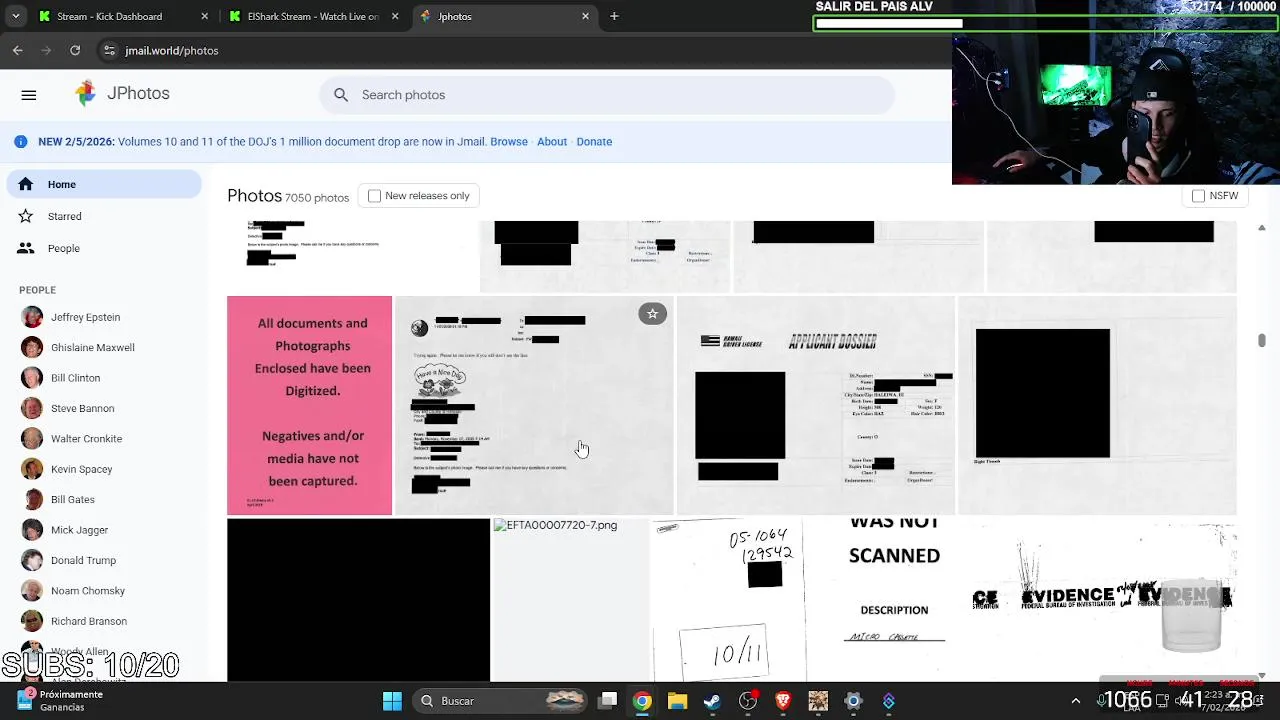Viewport: 1280px width, 720px height.
Task: Click Donald Trump's avatar
Action: [32, 560]
